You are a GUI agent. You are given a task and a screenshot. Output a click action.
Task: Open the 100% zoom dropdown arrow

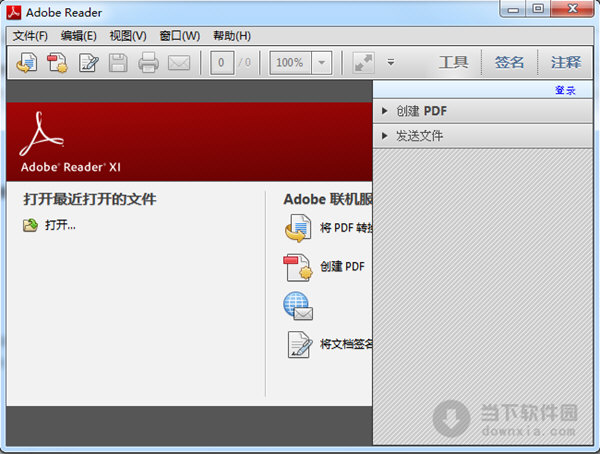click(322, 62)
